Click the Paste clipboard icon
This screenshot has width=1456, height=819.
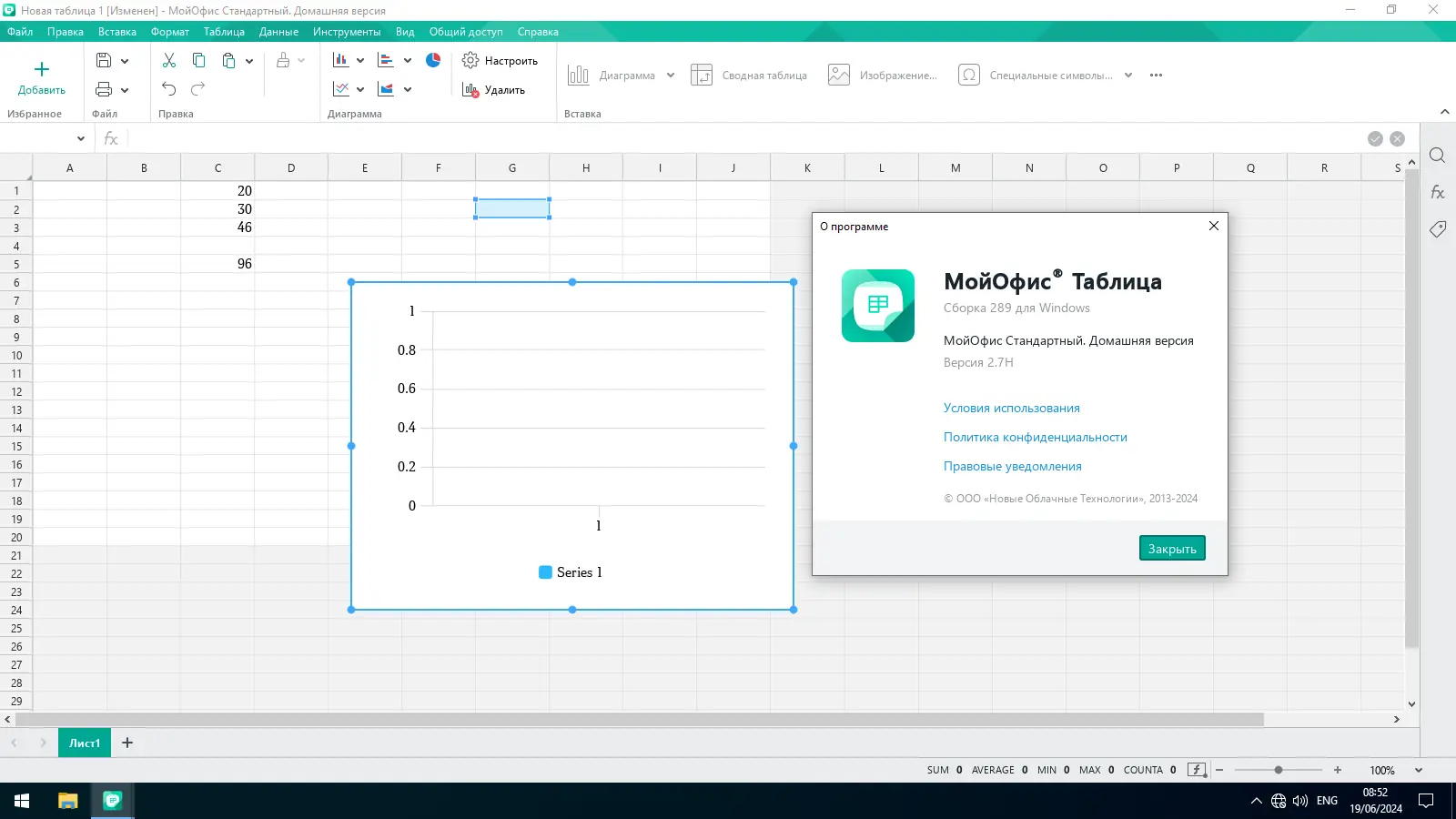(228, 60)
